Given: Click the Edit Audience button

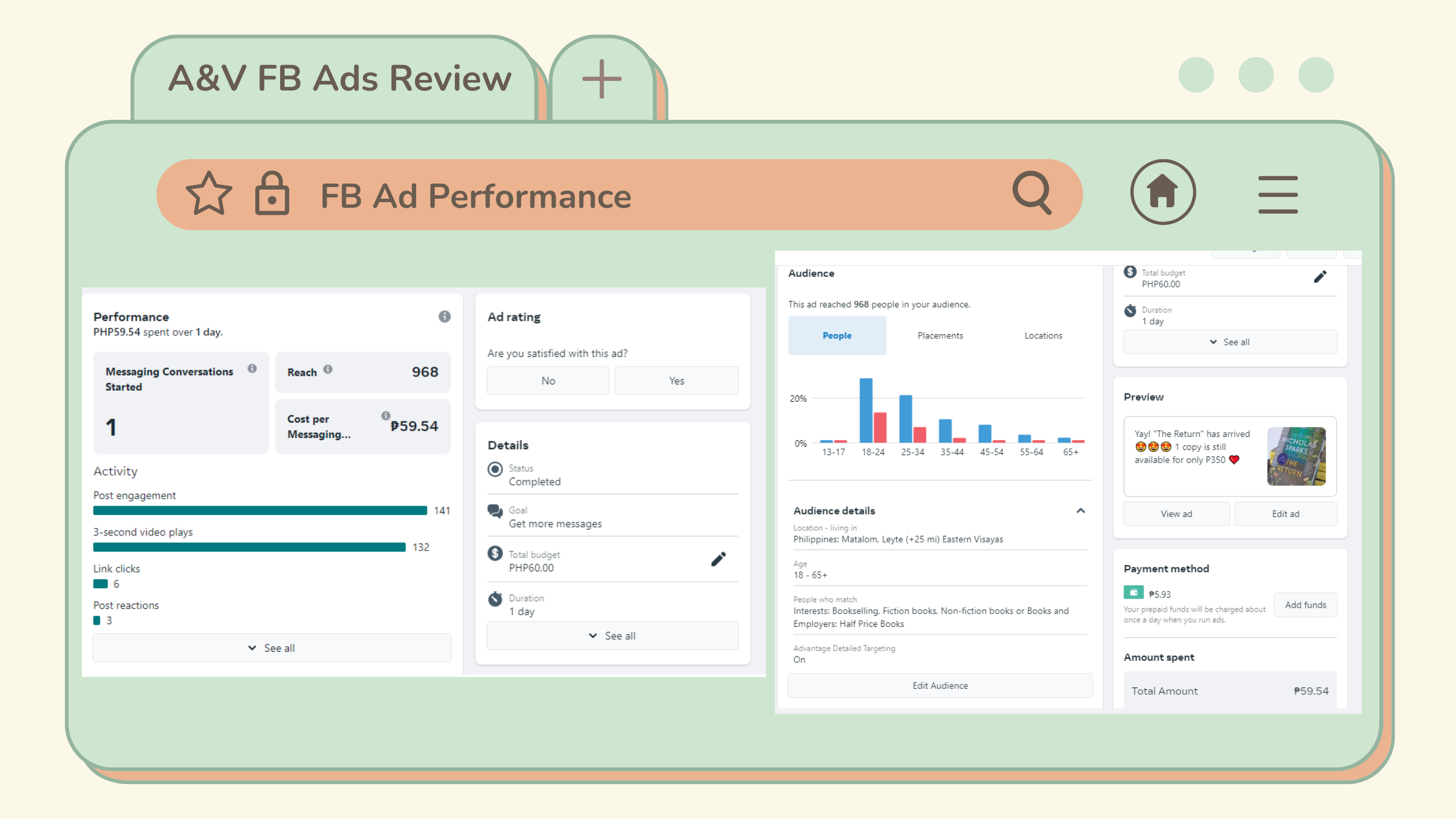Looking at the screenshot, I should coord(940,685).
